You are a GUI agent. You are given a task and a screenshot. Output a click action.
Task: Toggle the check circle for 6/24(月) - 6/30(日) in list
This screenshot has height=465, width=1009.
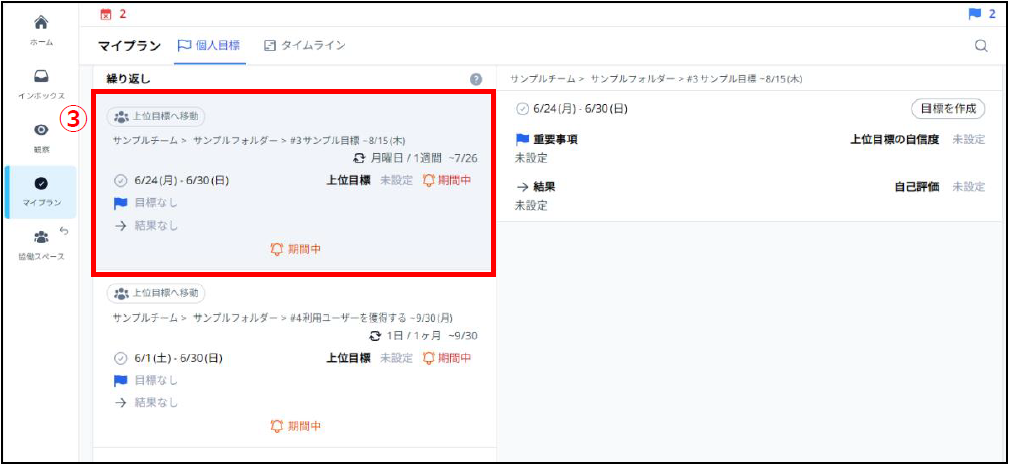[118, 181]
